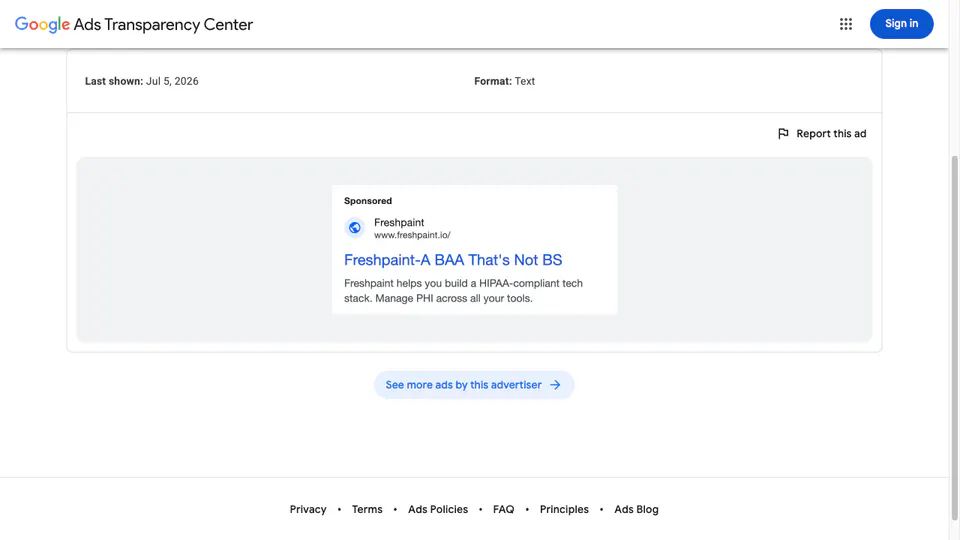Click the Google logo in header
Image resolution: width=960 pixels, height=540 pixels.
point(42,24)
